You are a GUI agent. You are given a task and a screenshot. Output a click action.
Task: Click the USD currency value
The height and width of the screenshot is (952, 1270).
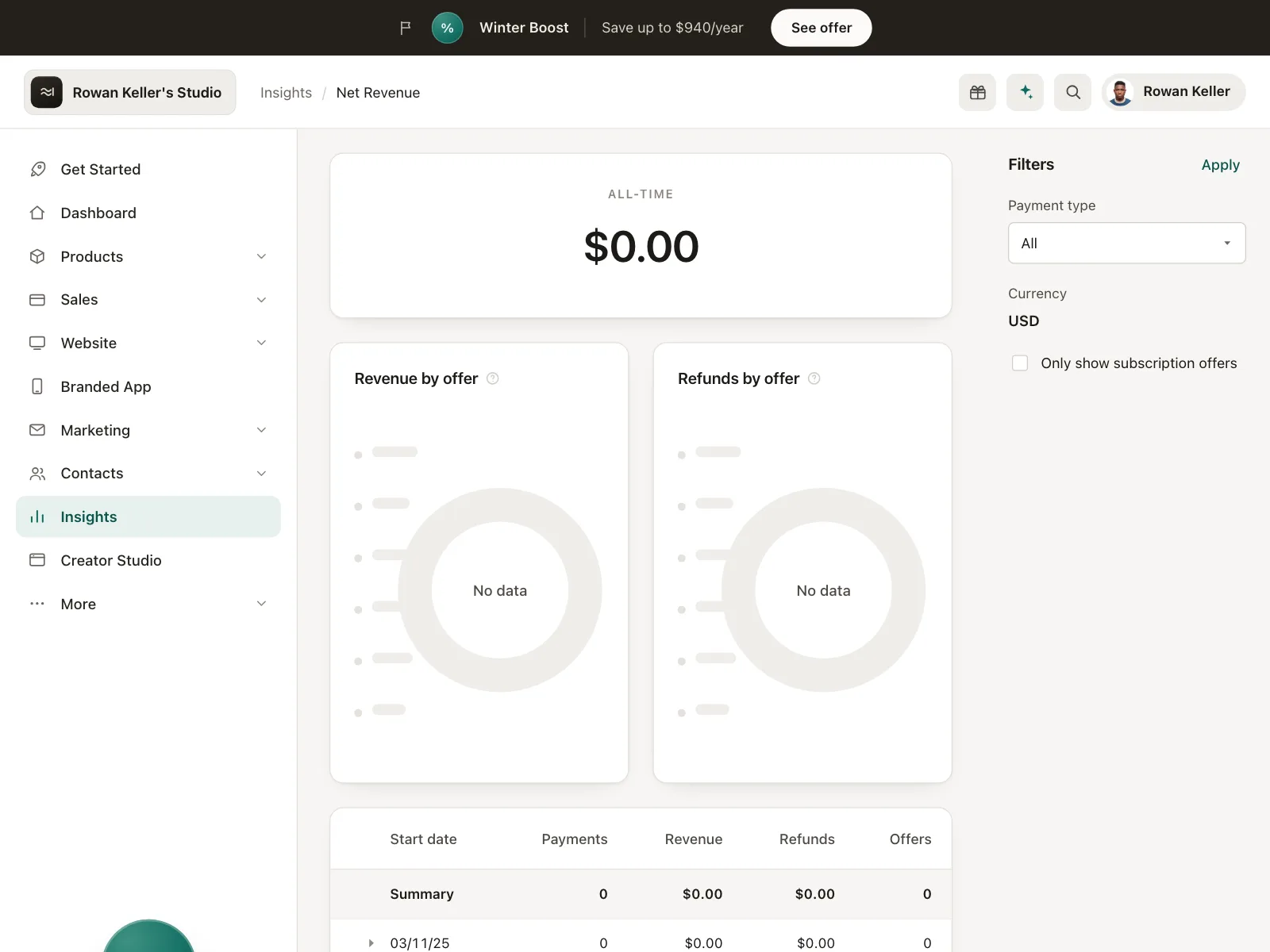[x=1023, y=321]
